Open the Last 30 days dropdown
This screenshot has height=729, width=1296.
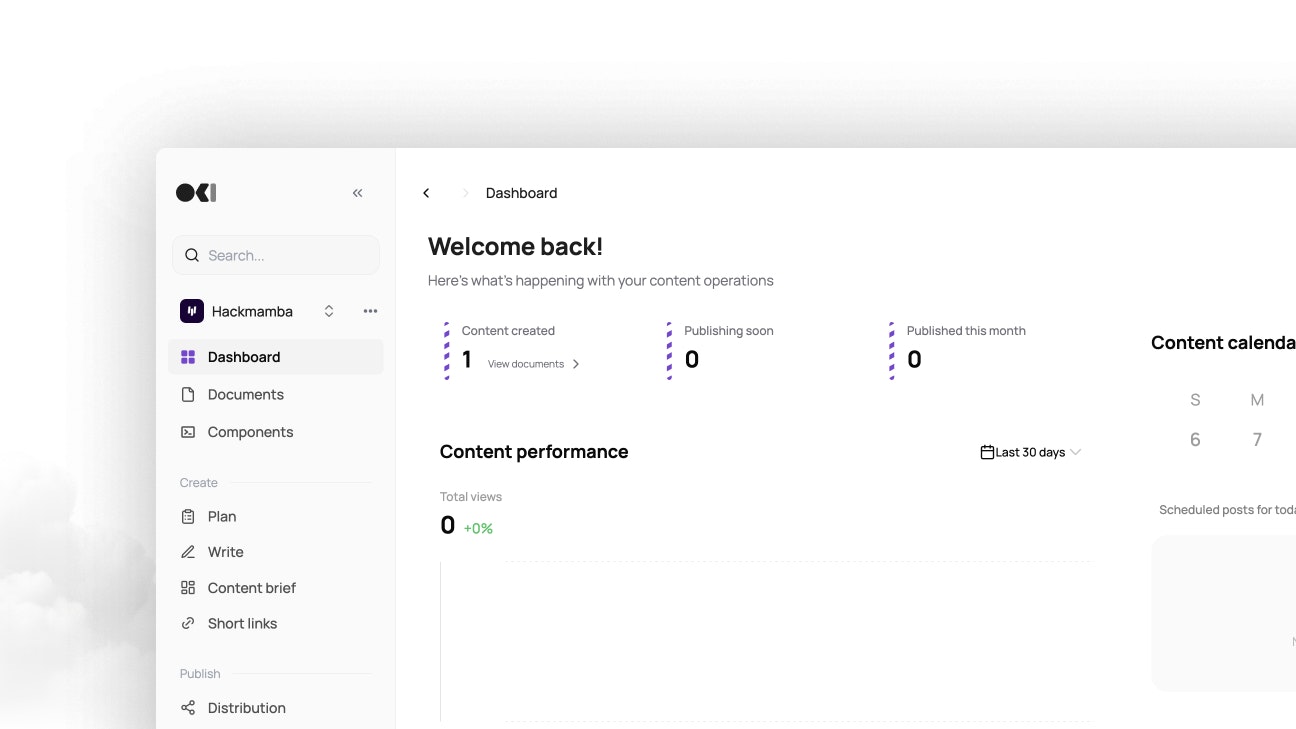[1031, 452]
